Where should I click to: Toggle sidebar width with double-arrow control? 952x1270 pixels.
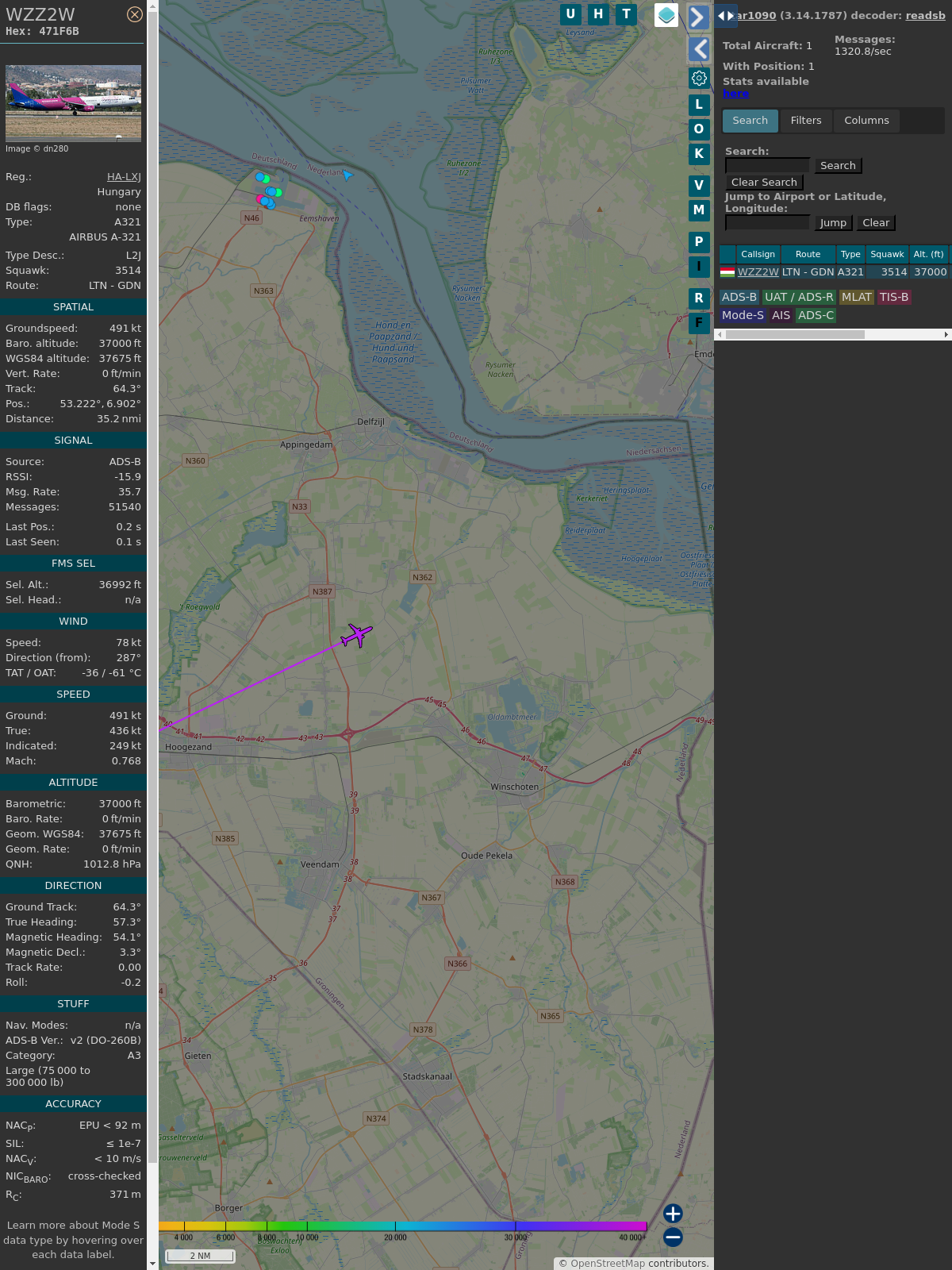(x=725, y=16)
